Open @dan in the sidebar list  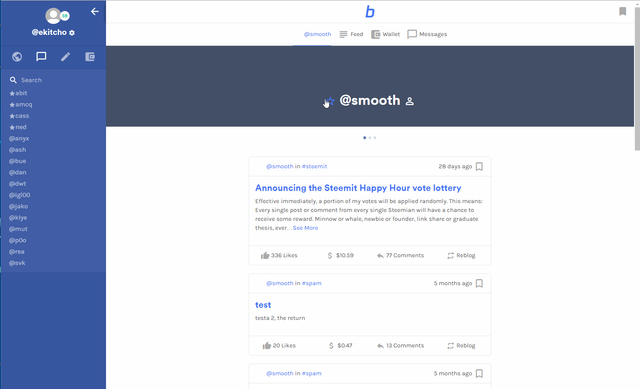[x=18, y=173]
